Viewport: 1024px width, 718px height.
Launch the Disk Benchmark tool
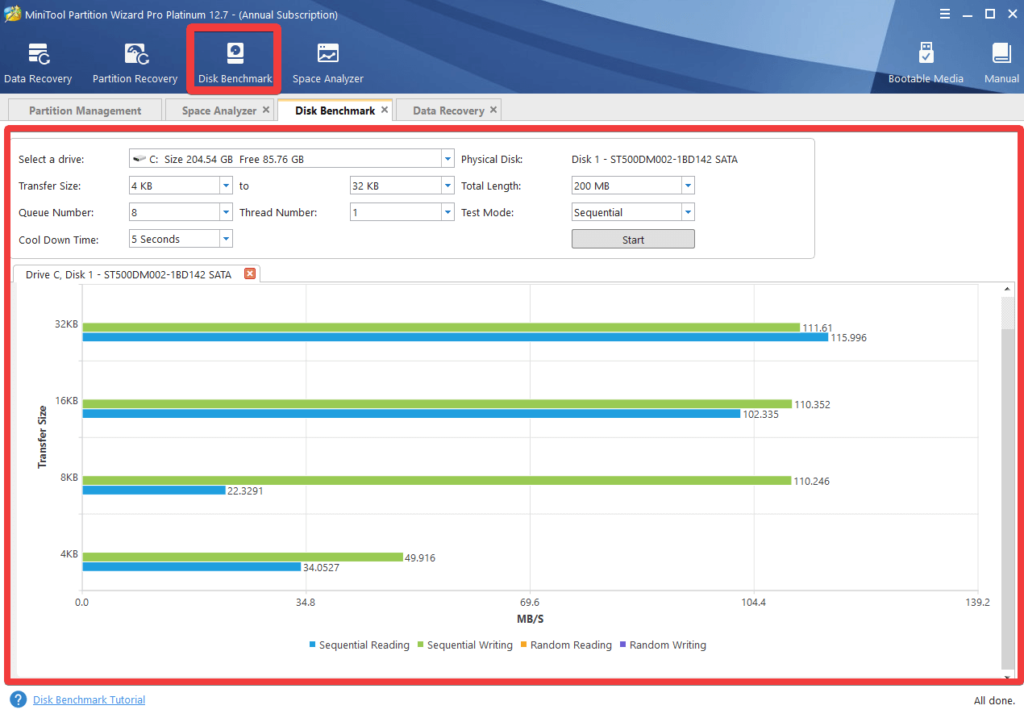[x=234, y=63]
